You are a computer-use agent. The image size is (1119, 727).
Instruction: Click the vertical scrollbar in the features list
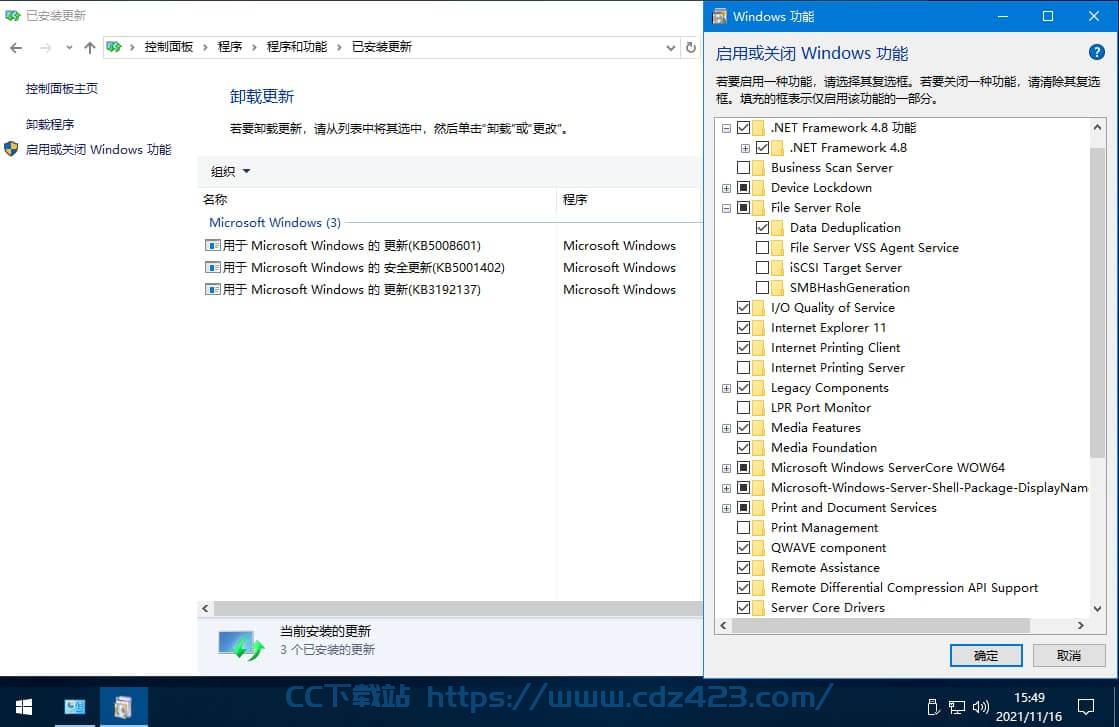coord(1097,303)
